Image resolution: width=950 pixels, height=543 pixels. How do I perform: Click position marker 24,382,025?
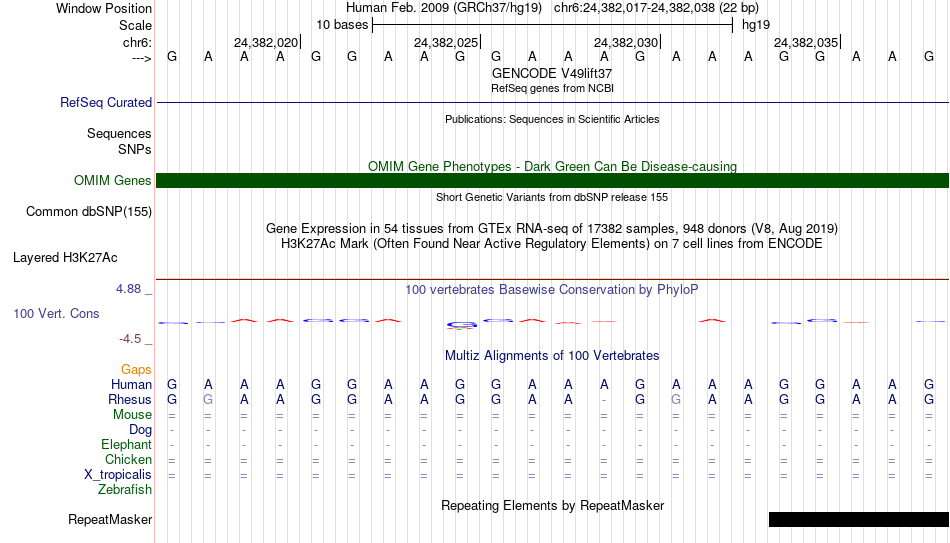pyautogui.click(x=447, y=42)
